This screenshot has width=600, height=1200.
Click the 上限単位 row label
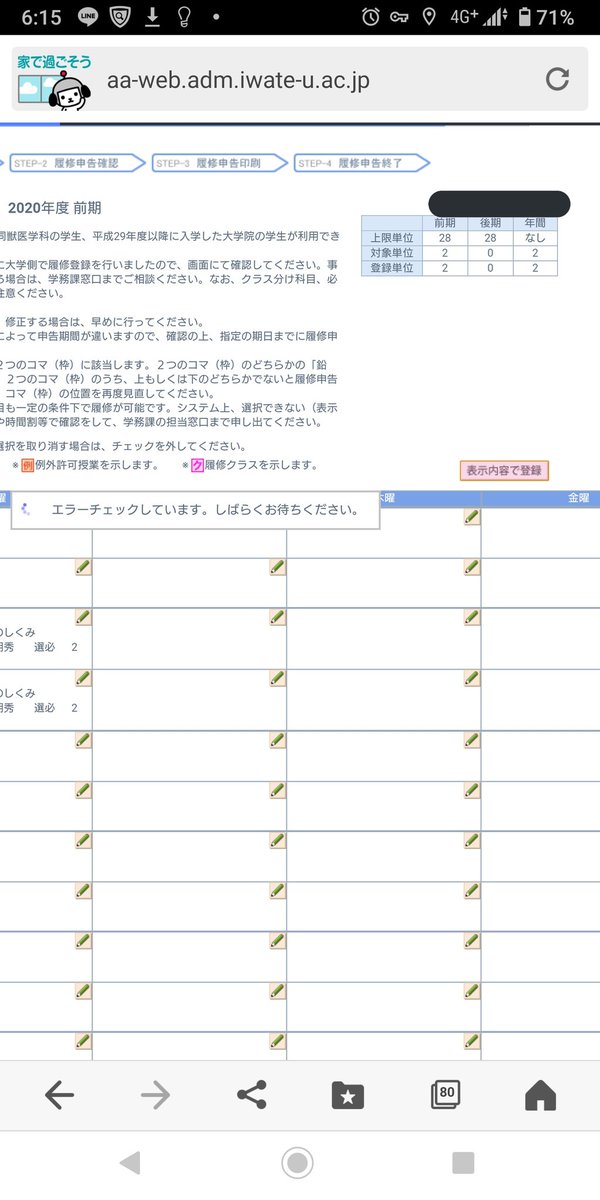[x=390, y=238]
